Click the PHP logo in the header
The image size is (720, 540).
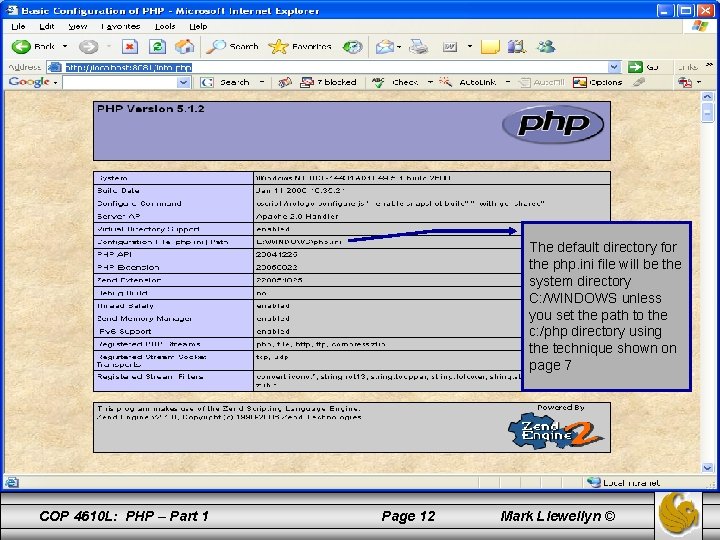553,124
